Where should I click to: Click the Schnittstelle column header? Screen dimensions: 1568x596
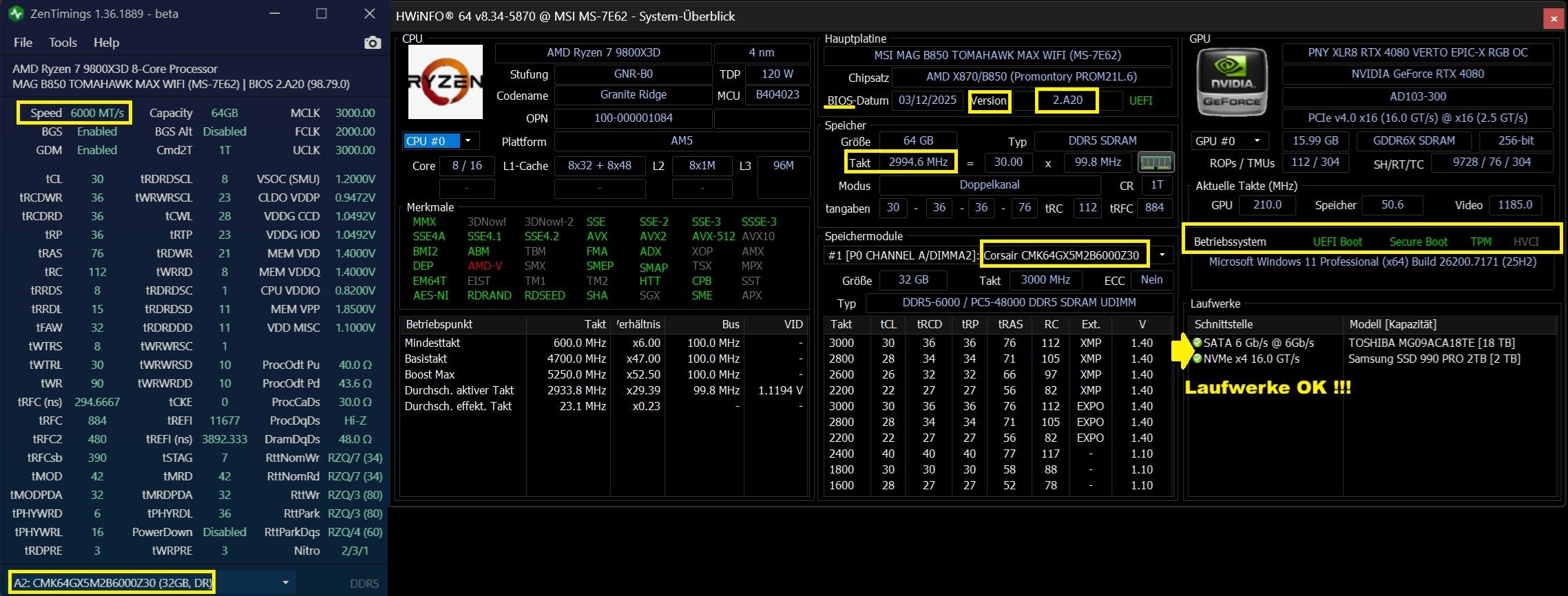tap(1266, 324)
